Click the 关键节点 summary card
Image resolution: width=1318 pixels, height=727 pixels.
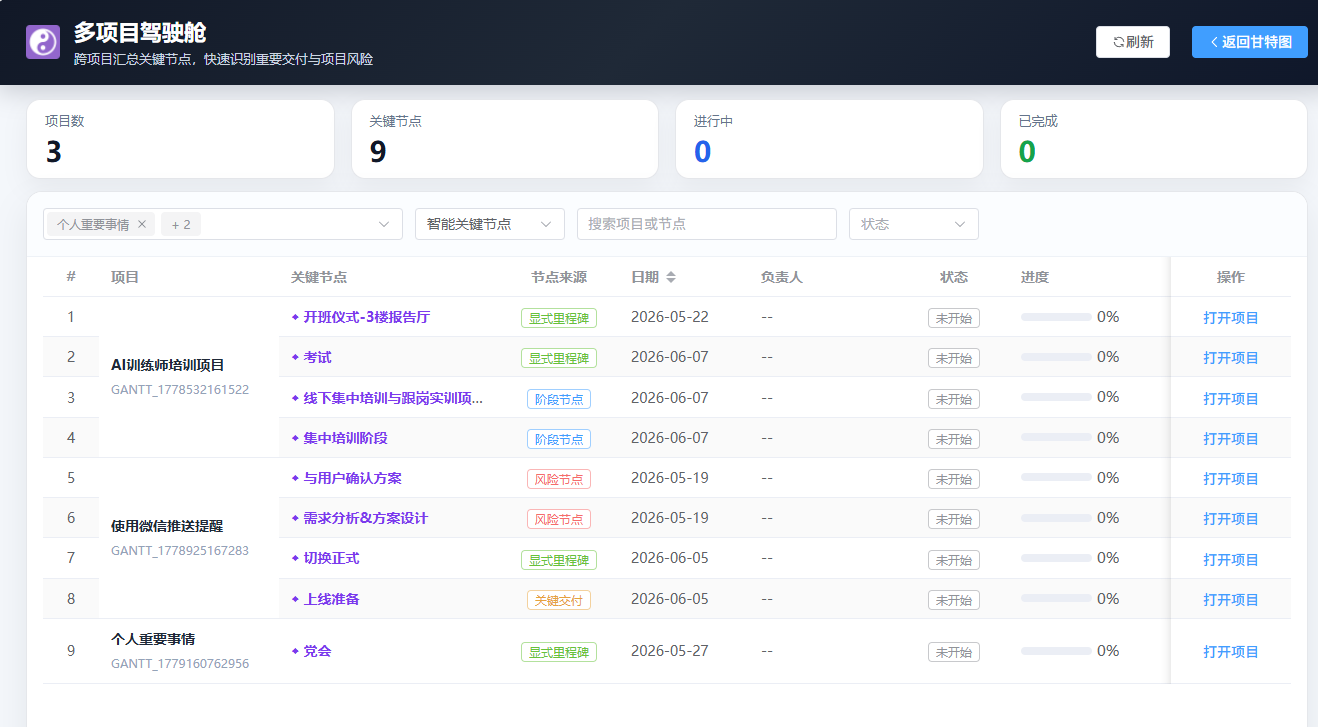(505, 139)
